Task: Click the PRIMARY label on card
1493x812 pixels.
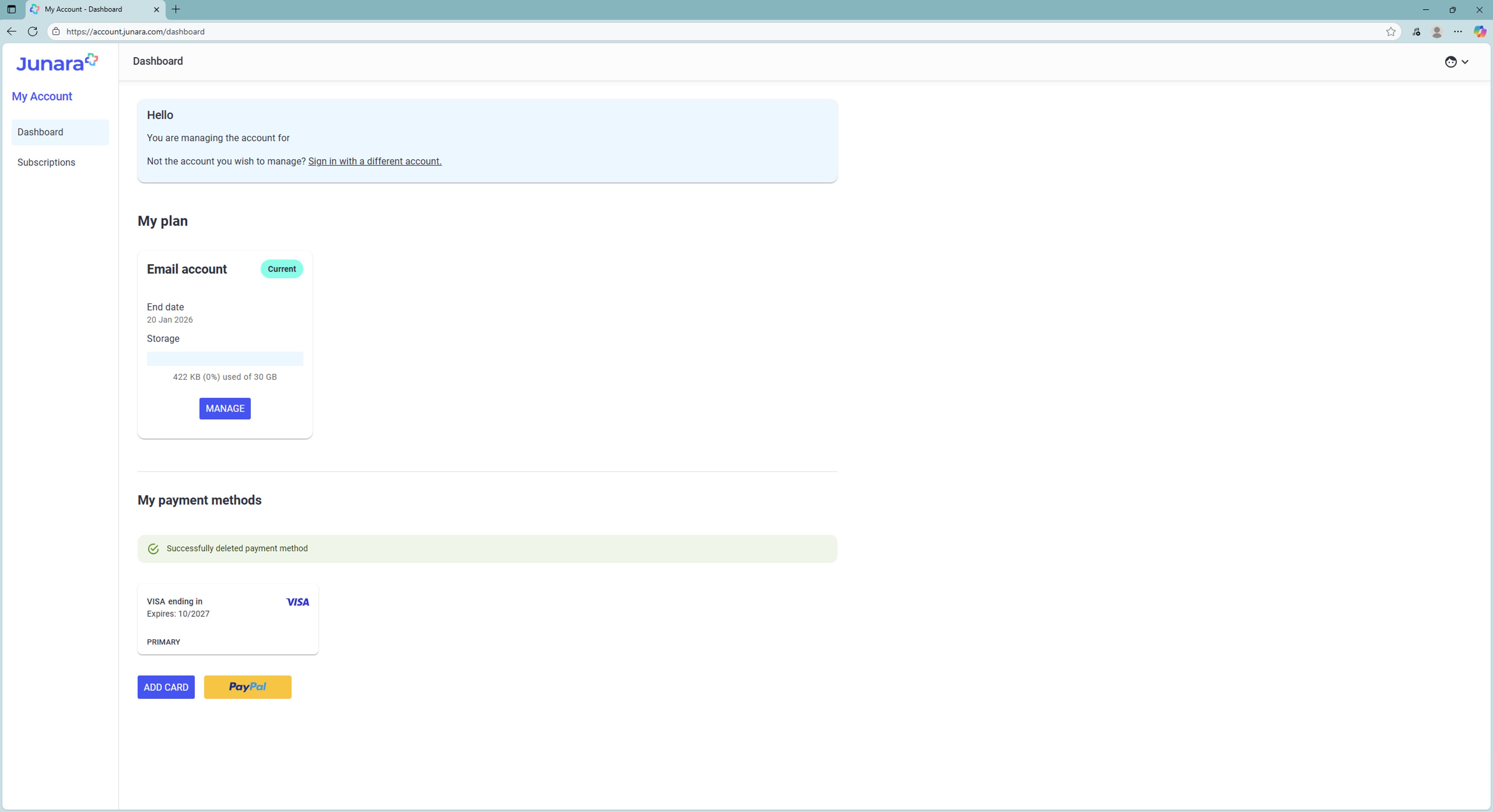Action: coord(164,642)
